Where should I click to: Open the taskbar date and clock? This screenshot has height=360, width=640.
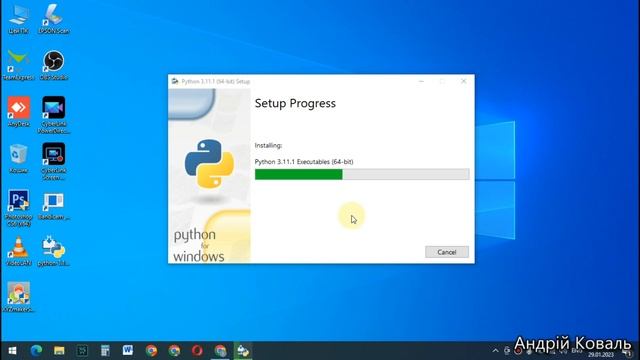[x=601, y=354]
